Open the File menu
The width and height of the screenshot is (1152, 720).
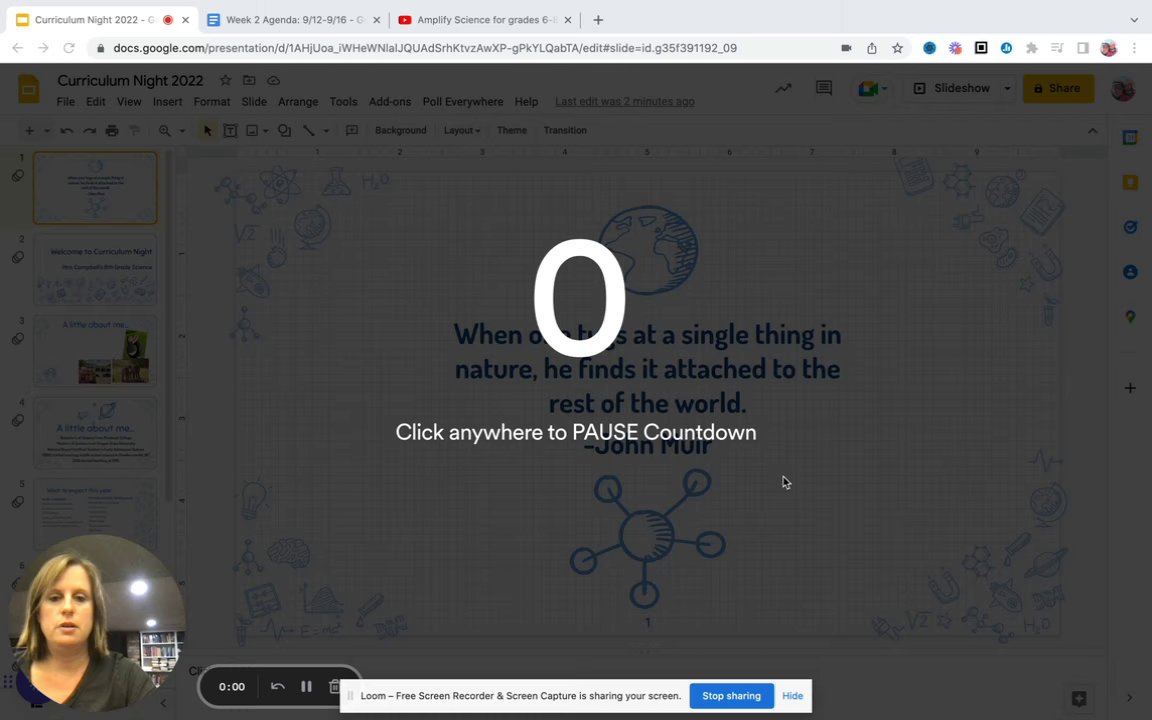point(65,102)
